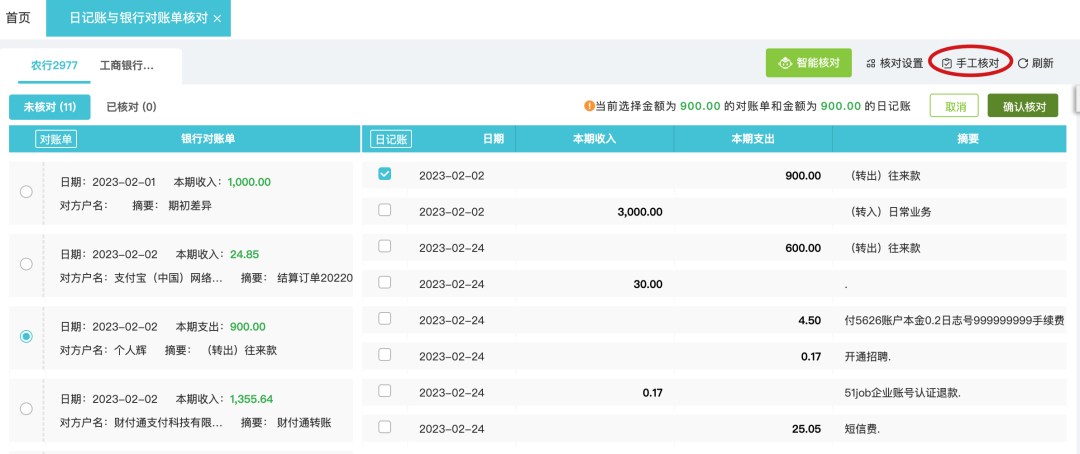Close the 日记账与银行对账单核对 tab

tap(218, 18)
